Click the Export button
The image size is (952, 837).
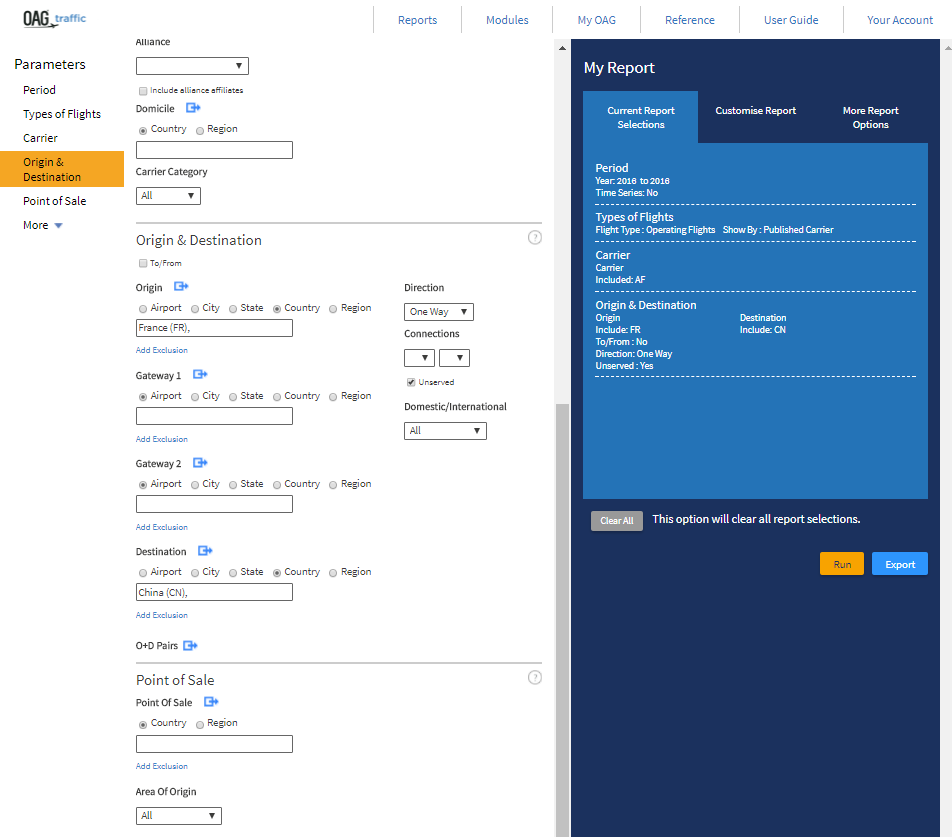[900, 564]
